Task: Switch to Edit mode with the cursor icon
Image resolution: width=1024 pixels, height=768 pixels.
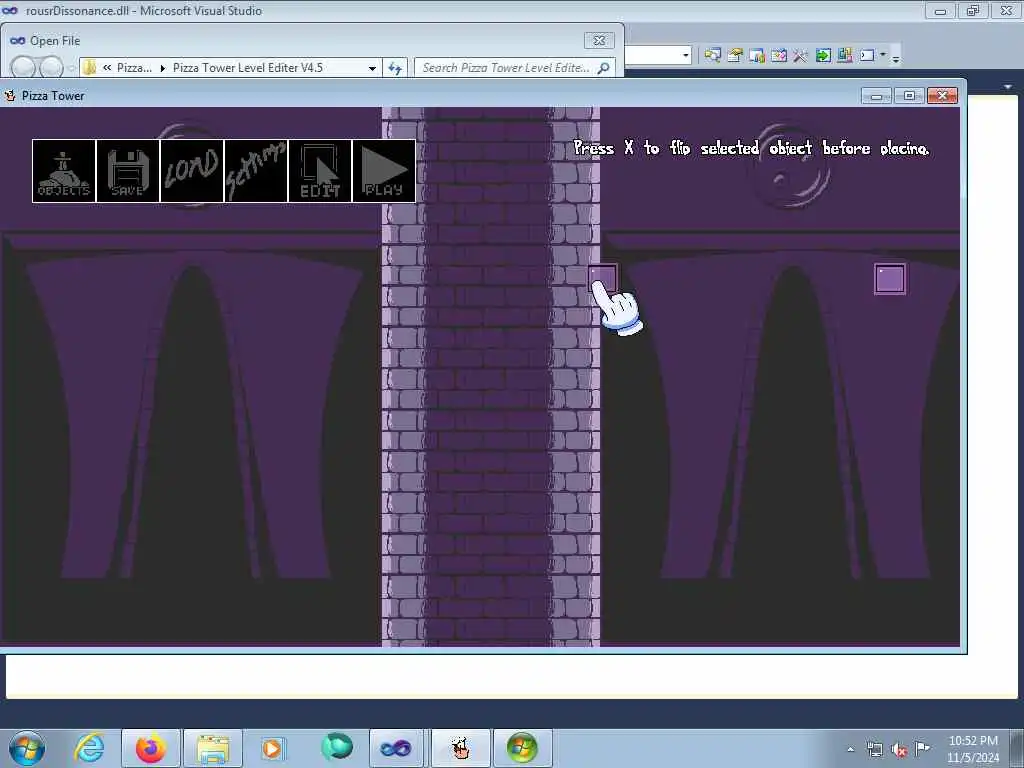Action: click(x=320, y=171)
